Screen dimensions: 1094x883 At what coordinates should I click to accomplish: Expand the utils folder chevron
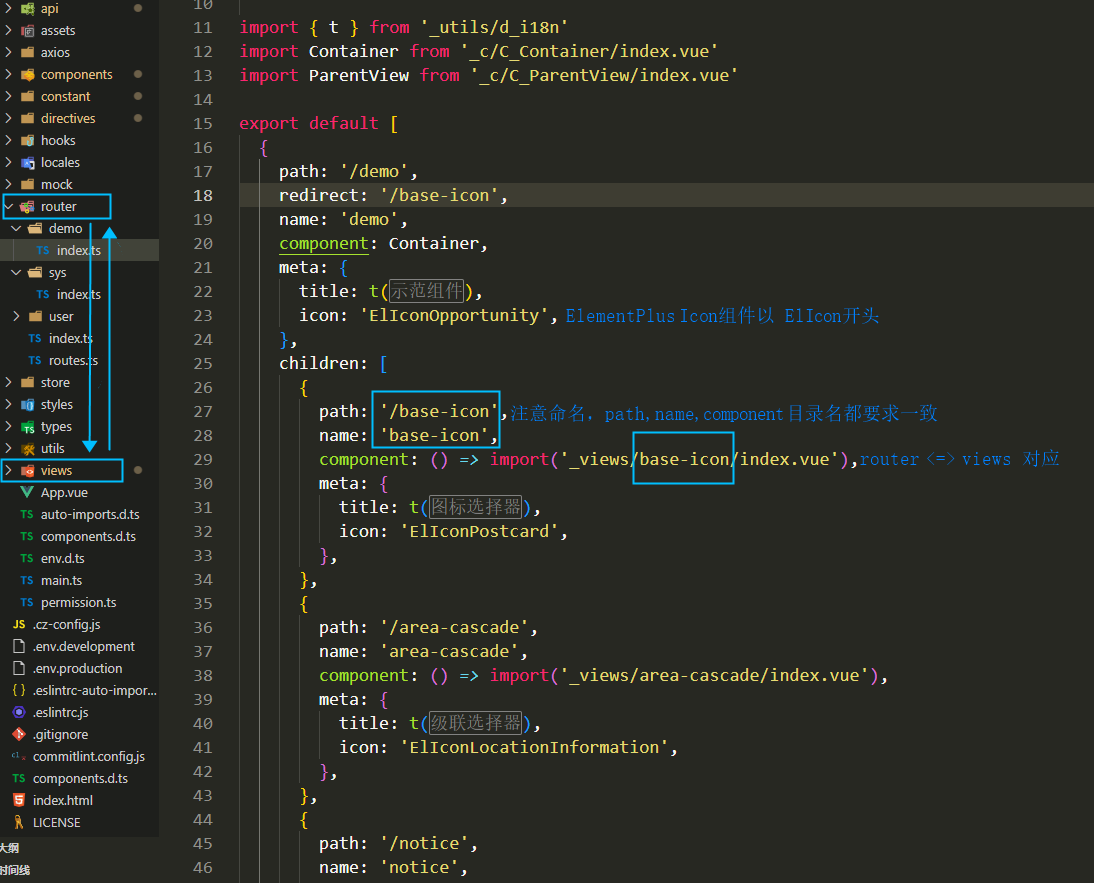click(8, 448)
